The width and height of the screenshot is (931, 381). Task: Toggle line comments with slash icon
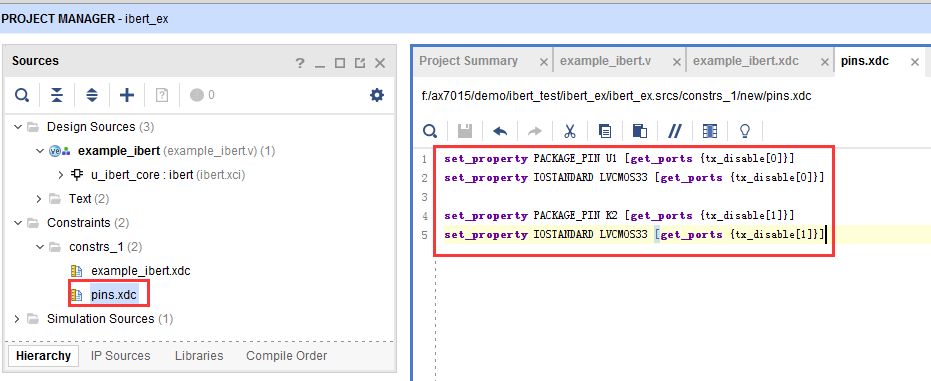[x=674, y=131]
